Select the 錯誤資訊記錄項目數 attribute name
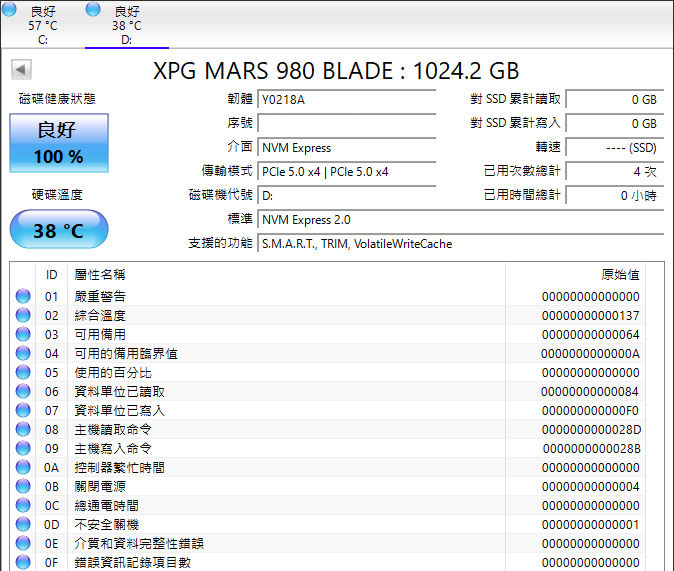 tap(132, 562)
